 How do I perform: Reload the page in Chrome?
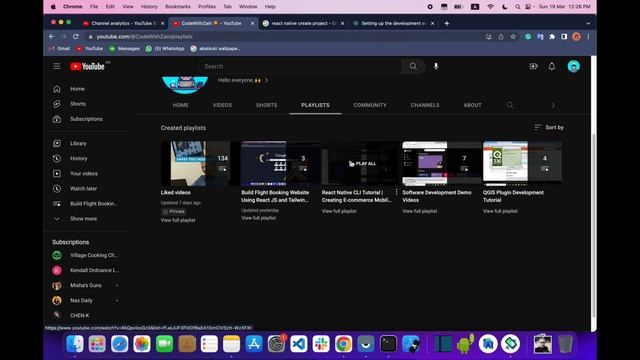(76, 37)
